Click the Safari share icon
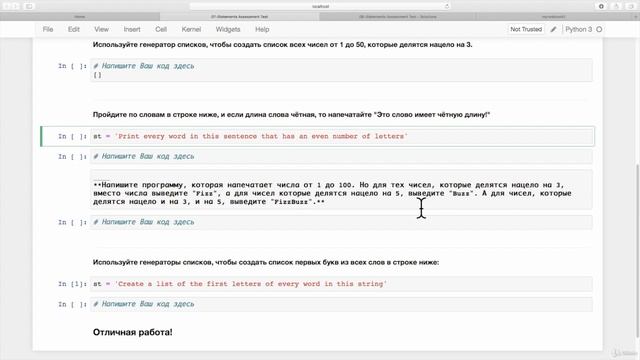 pyautogui.click(x=616, y=6)
